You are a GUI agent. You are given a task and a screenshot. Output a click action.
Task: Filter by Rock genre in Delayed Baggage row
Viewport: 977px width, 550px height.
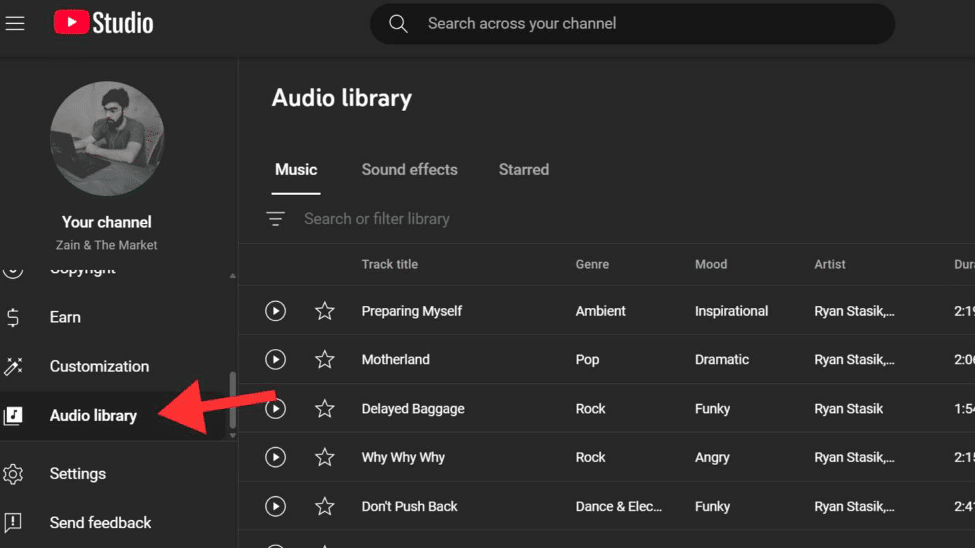point(590,409)
